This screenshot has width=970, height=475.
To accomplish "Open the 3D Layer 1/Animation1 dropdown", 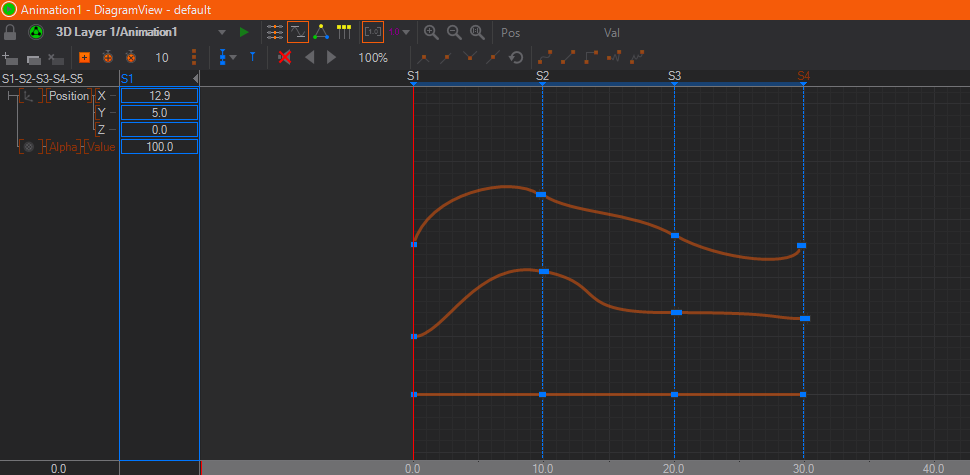I will (222, 32).
